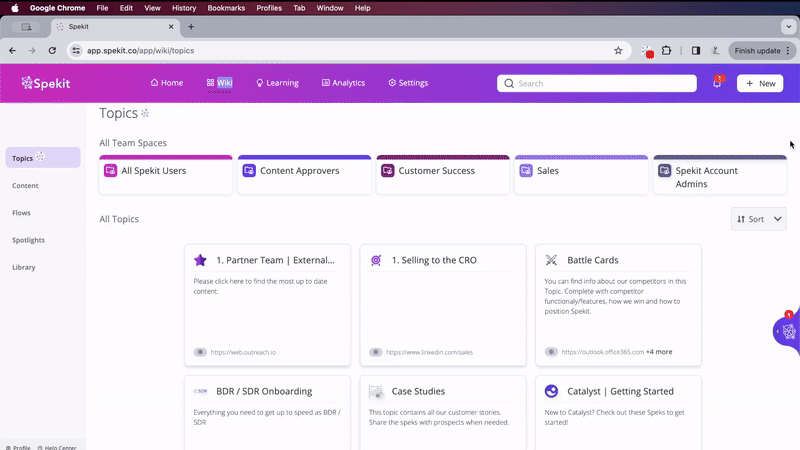Go to the Home tab
Viewport: 800px width, 450px height.
pyautogui.click(x=167, y=83)
